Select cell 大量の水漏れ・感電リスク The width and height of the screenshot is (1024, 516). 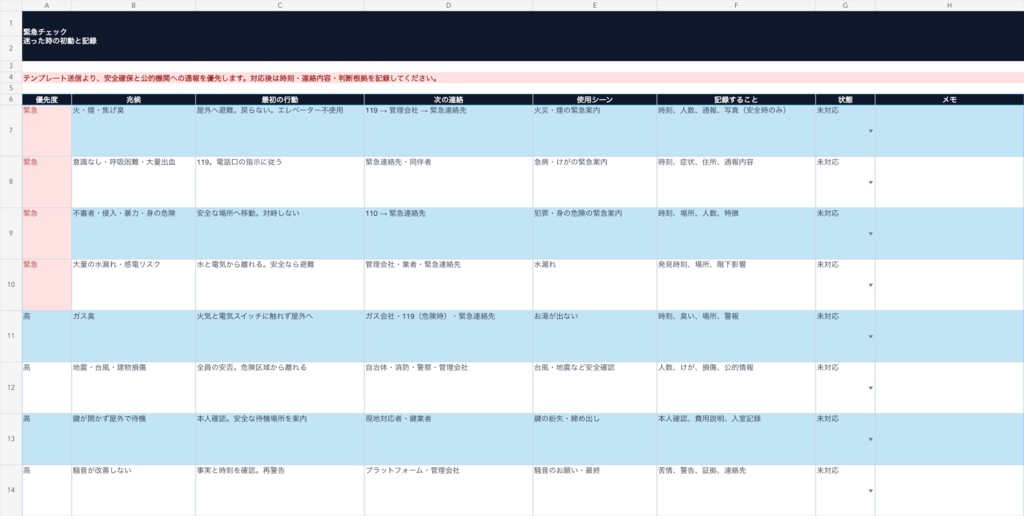133,285
